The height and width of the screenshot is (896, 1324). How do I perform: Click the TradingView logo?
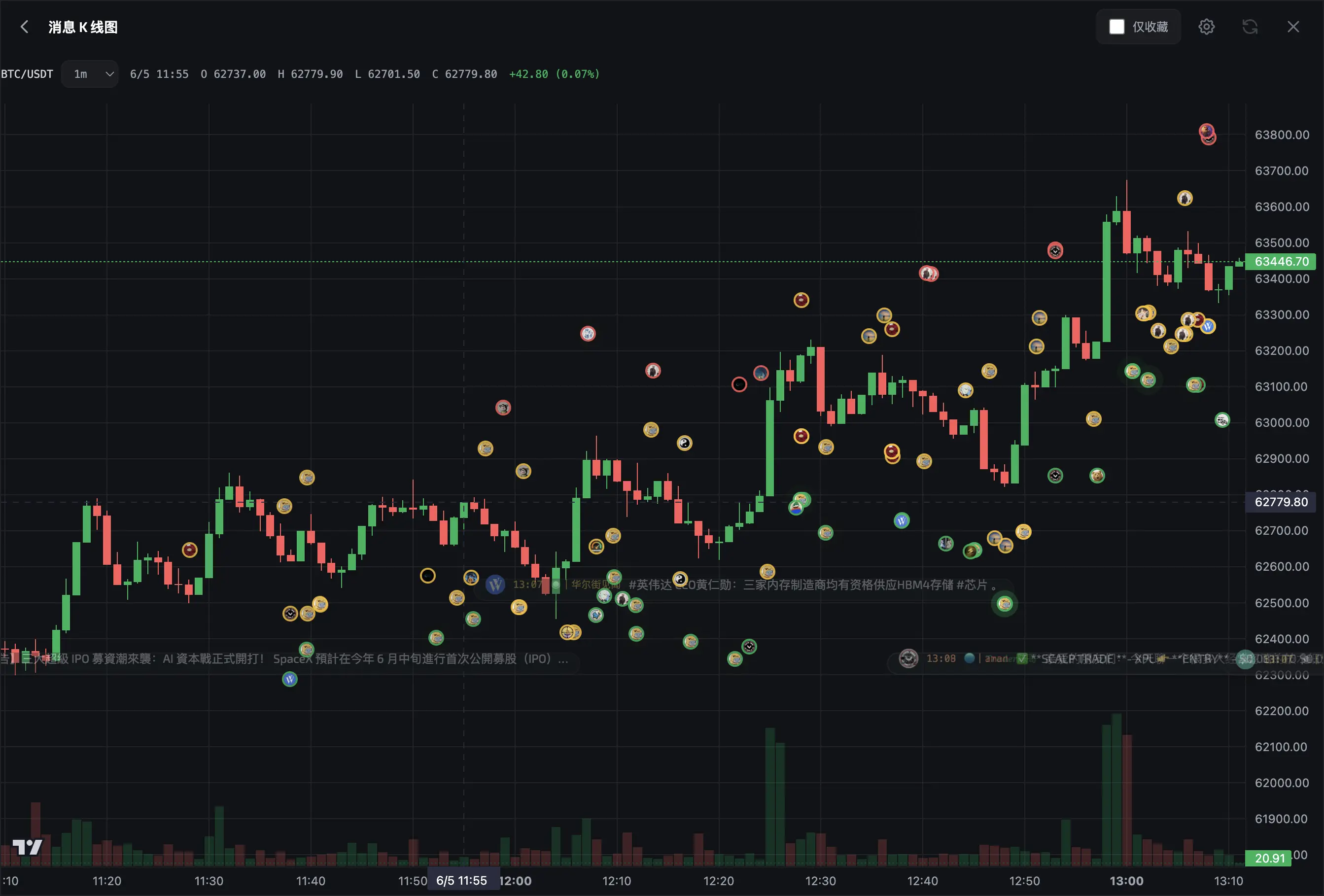coord(27,847)
